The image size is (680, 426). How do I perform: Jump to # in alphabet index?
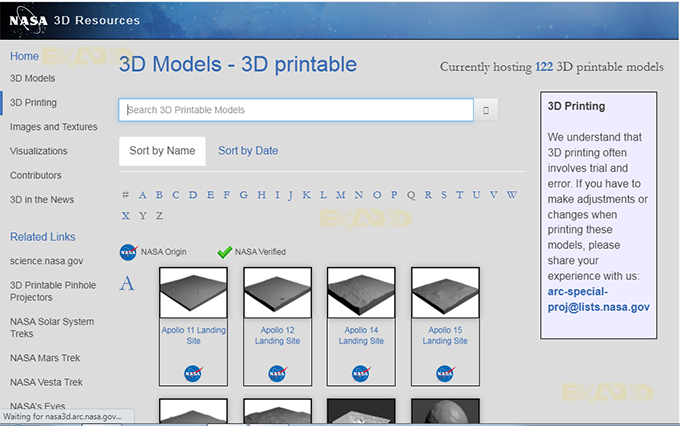tap(125, 195)
